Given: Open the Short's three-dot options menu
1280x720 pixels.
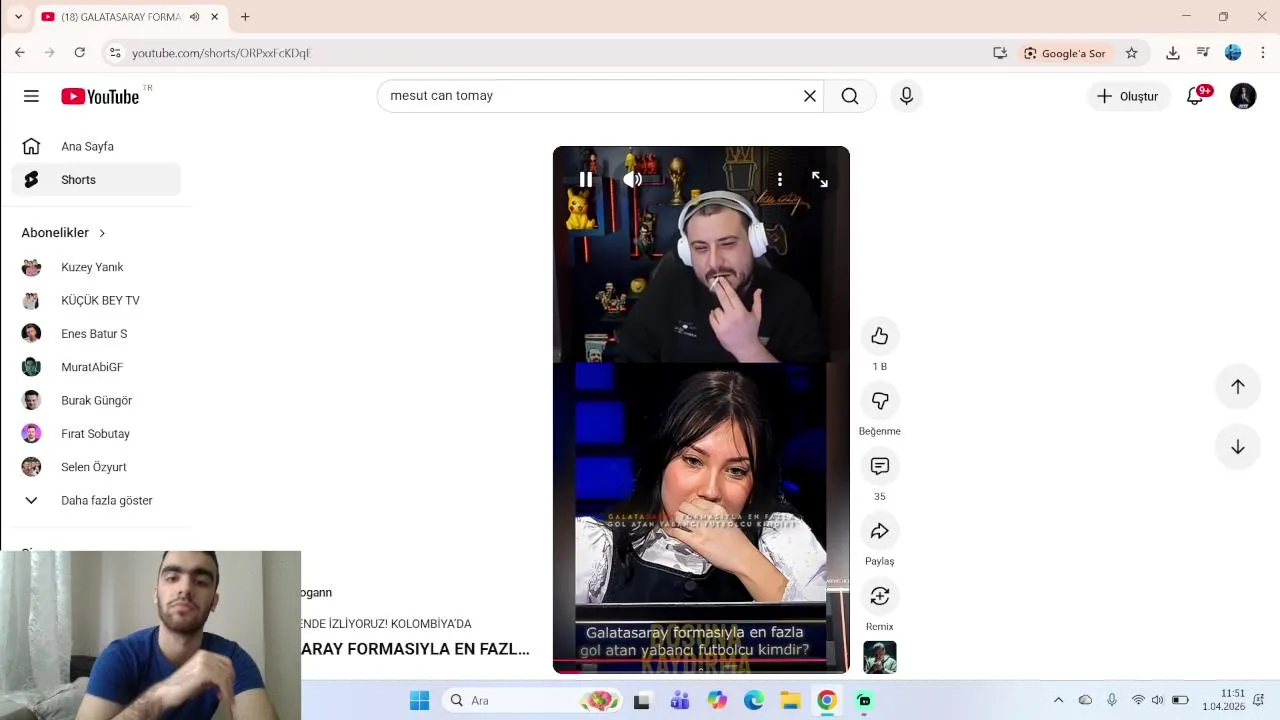Looking at the screenshot, I should (780, 180).
